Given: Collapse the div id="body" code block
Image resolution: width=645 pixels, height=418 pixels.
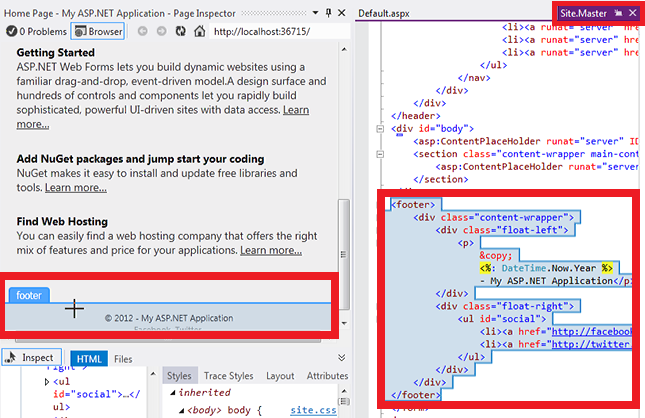Looking at the screenshot, I should click(x=379, y=128).
